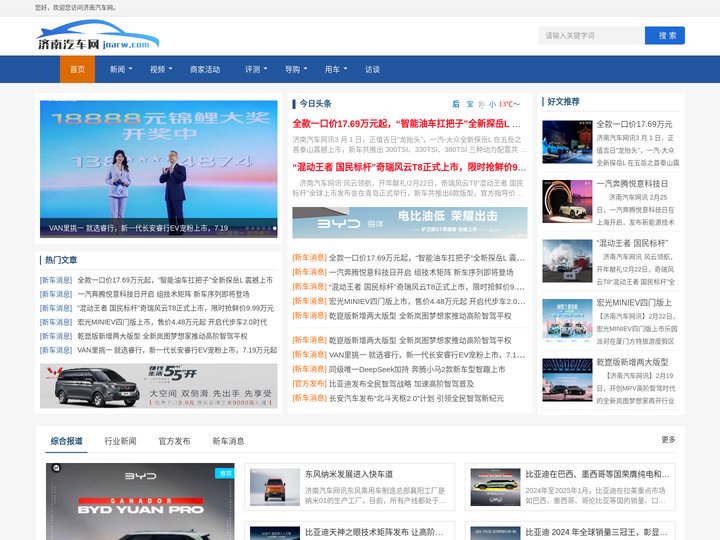Click 热门文章 section heading
This screenshot has width=720, height=540.
[61, 260]
